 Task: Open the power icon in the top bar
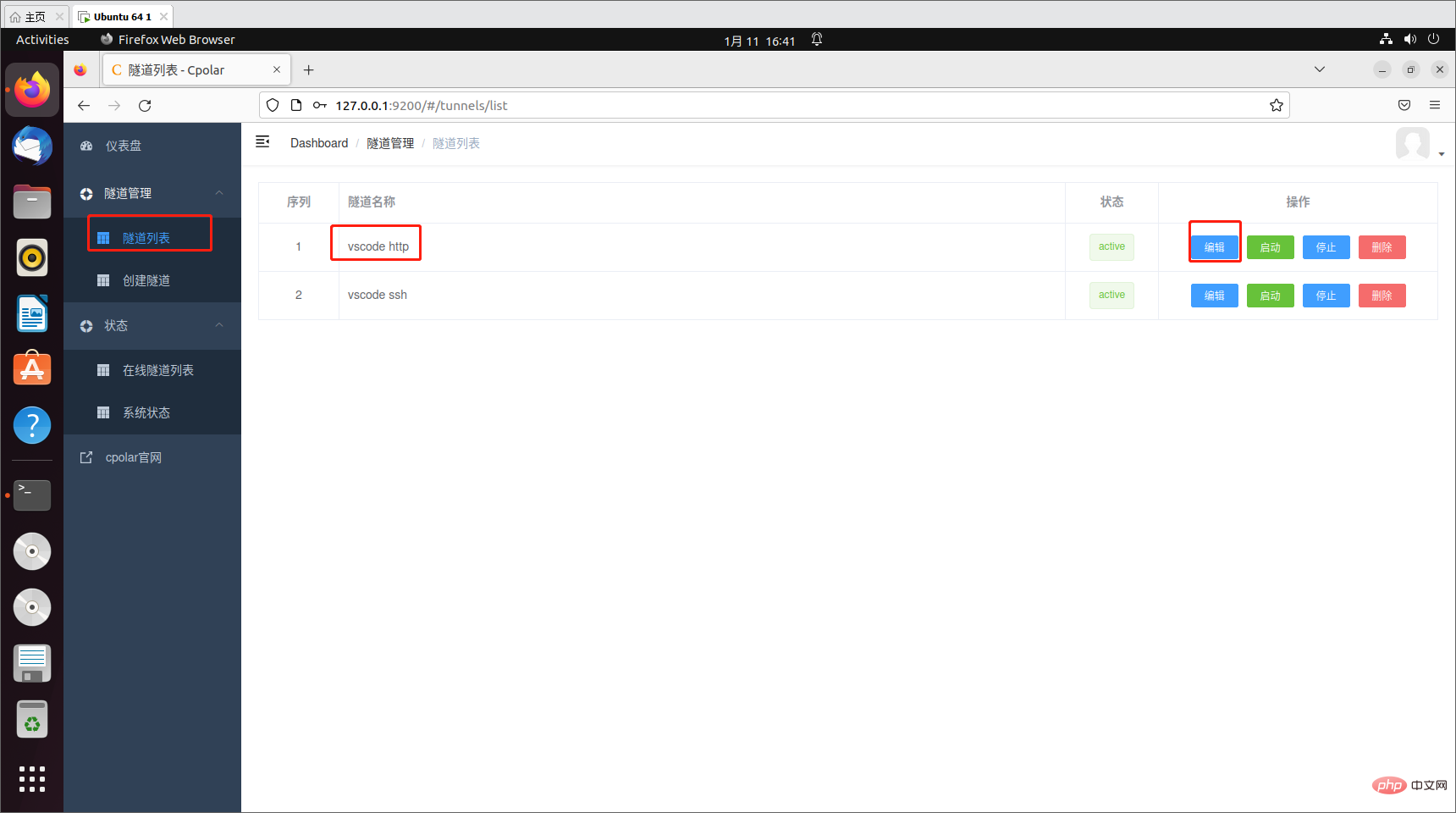click(1433, 39)
